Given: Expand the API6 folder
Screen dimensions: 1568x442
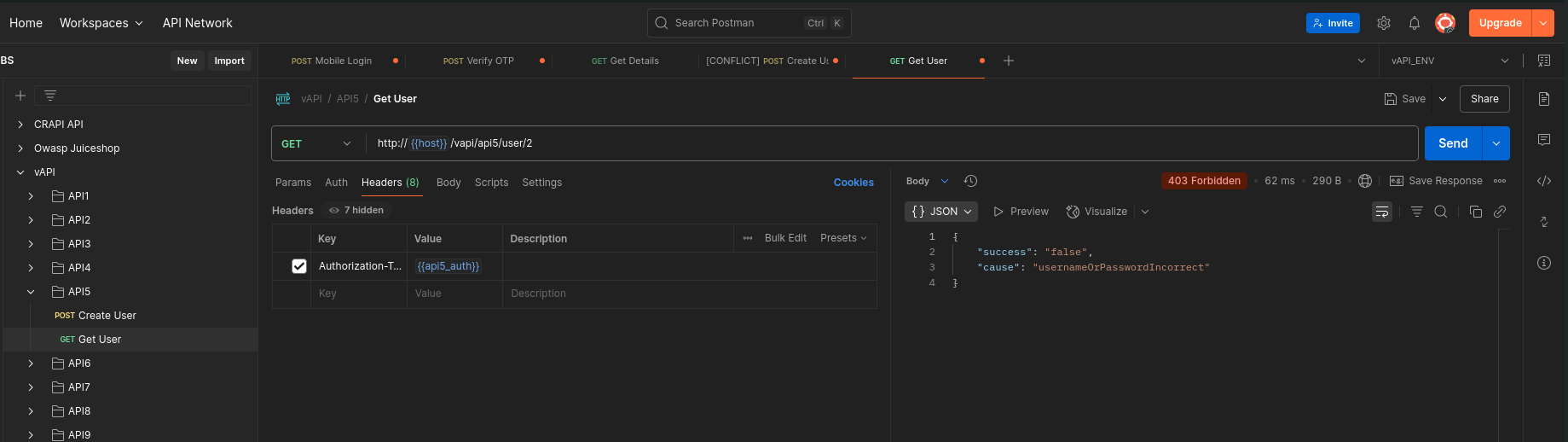Looking at the screenshot, I should click(31, 363).
